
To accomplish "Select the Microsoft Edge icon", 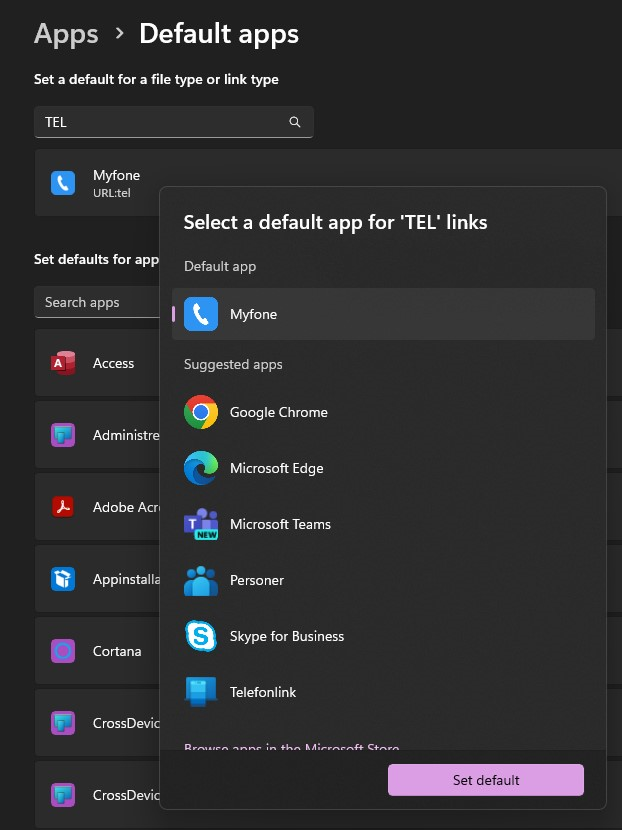I will [x=201, y=468].
